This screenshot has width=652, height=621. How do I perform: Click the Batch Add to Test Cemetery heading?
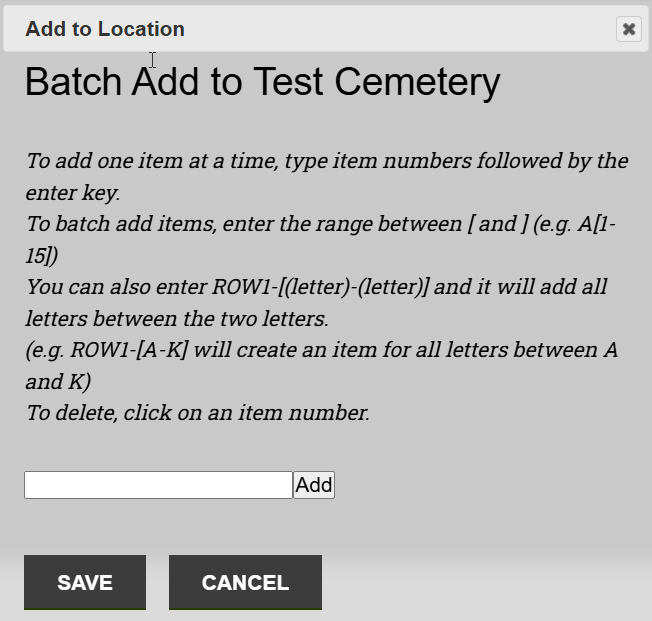point(262,82)
